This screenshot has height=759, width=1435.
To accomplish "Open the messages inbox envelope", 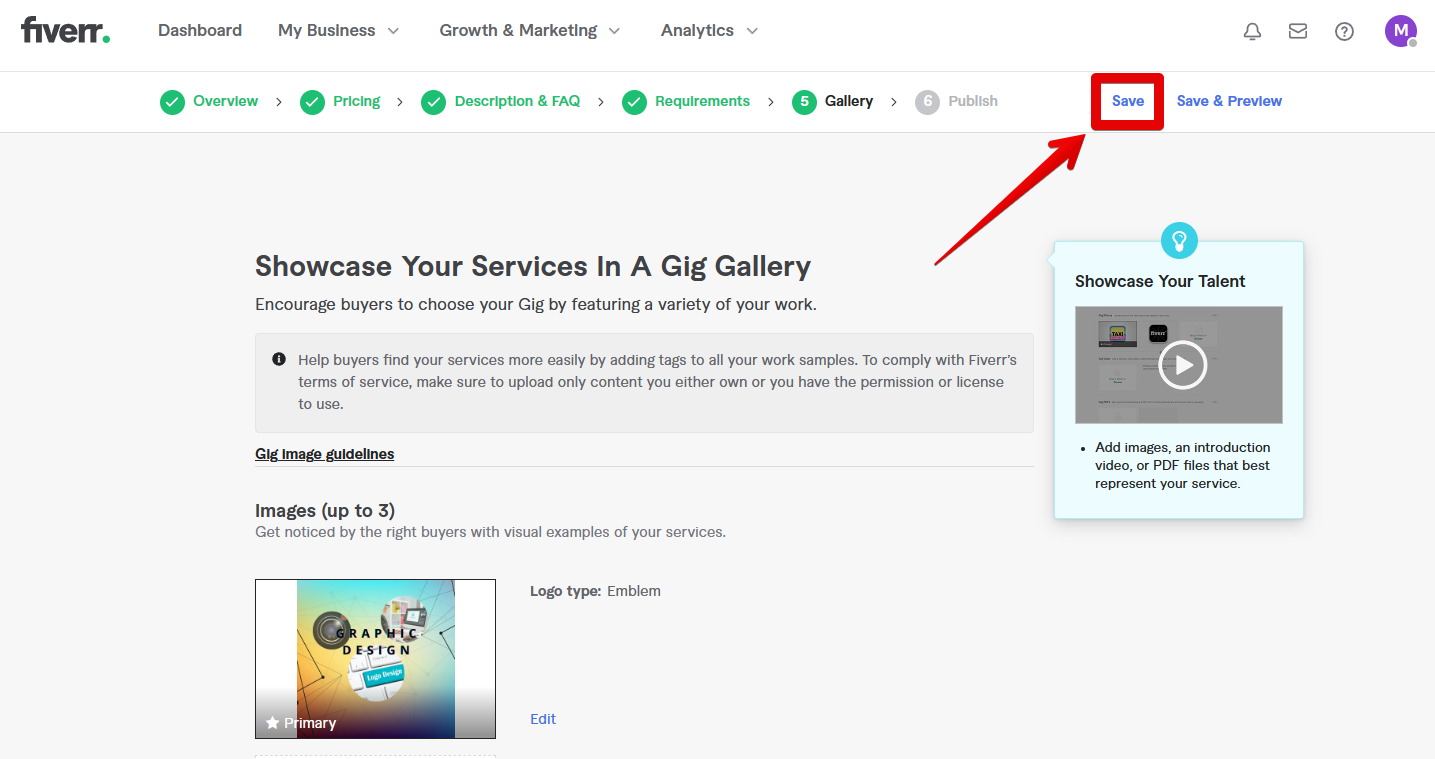I will [1298, 31].
